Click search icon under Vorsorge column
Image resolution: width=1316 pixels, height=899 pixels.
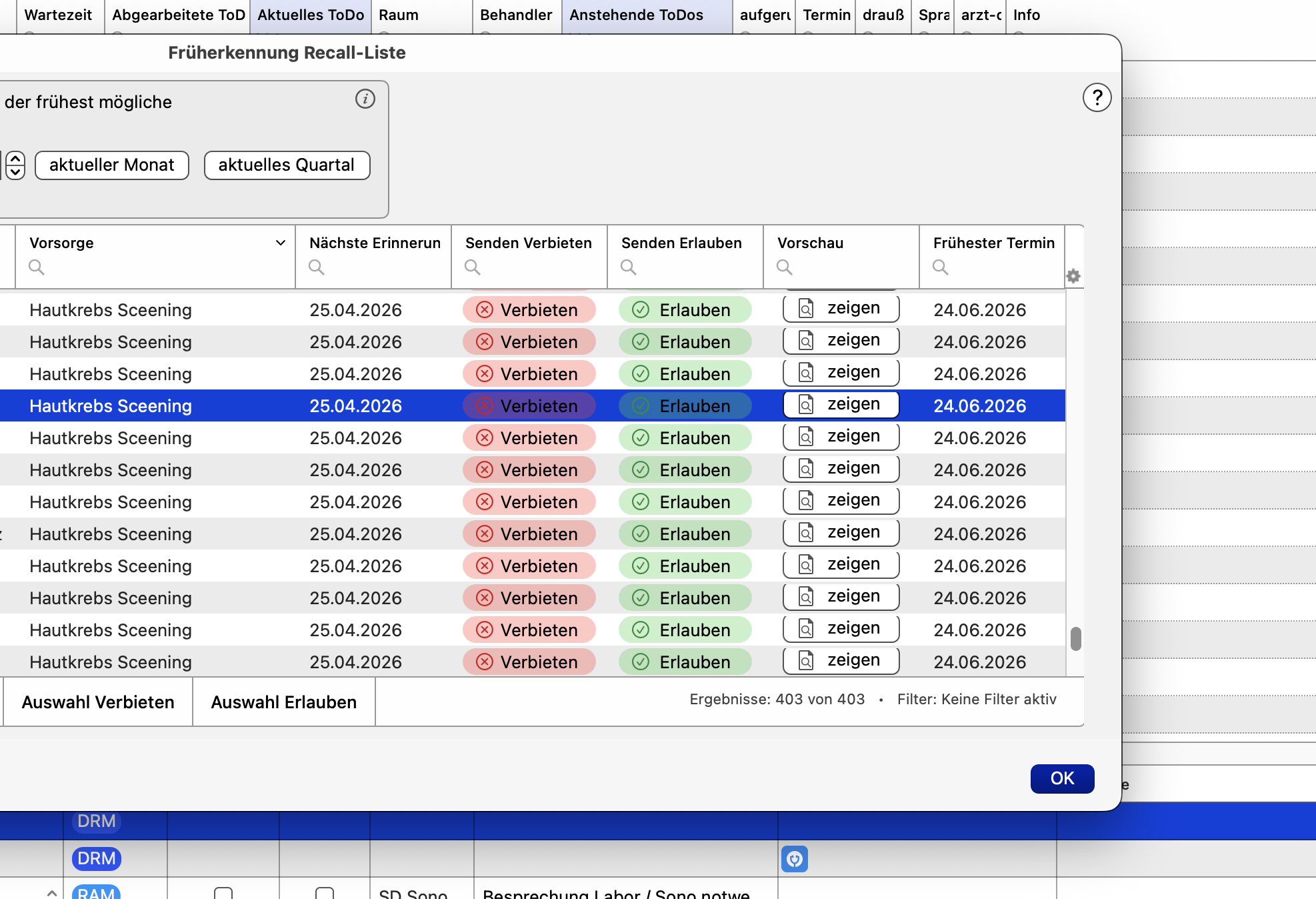37,267
